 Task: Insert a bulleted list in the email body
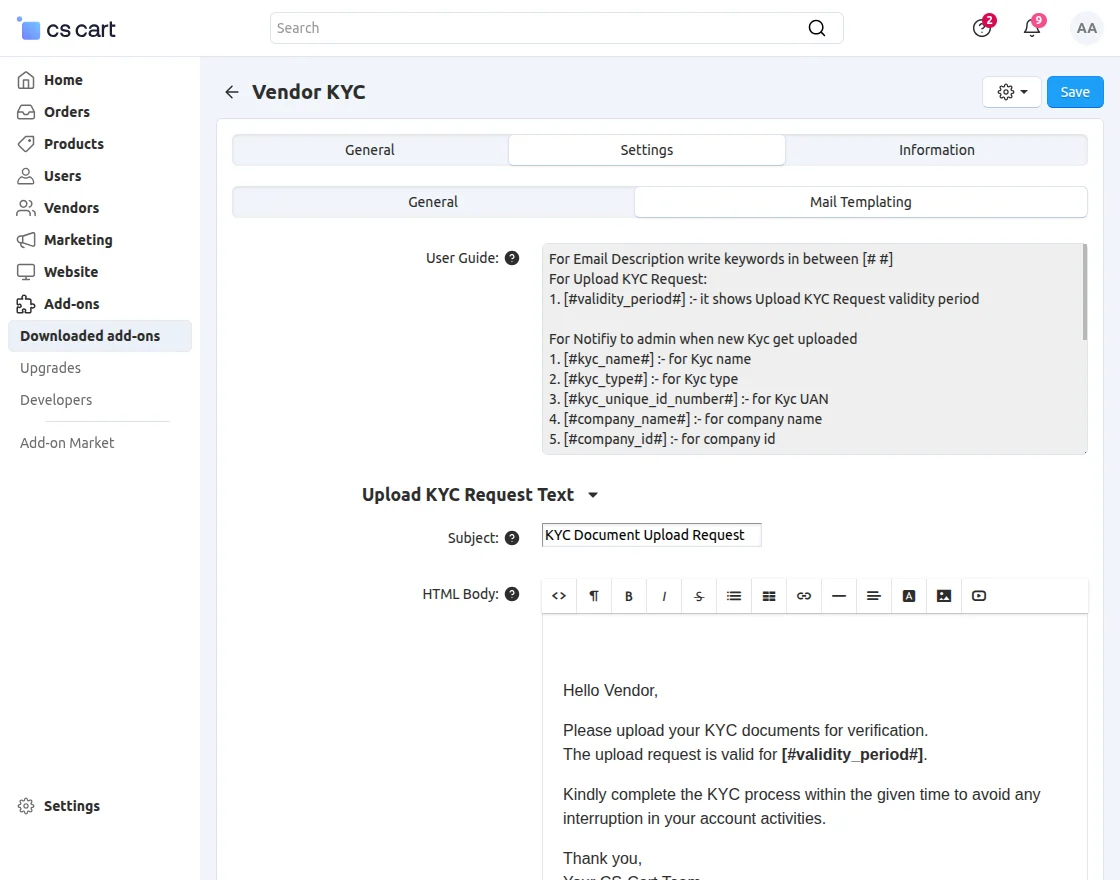(x=733, y=595)
